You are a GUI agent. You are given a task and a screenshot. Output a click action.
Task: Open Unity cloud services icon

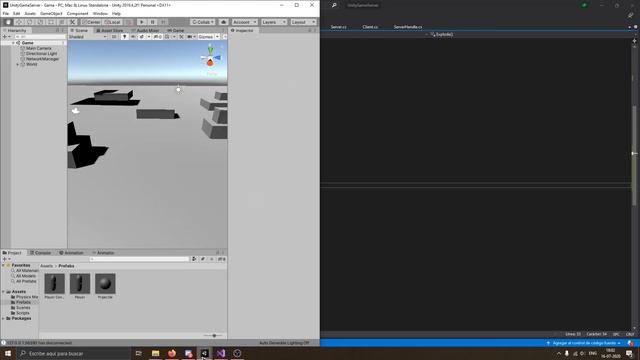tap(223, 22)
